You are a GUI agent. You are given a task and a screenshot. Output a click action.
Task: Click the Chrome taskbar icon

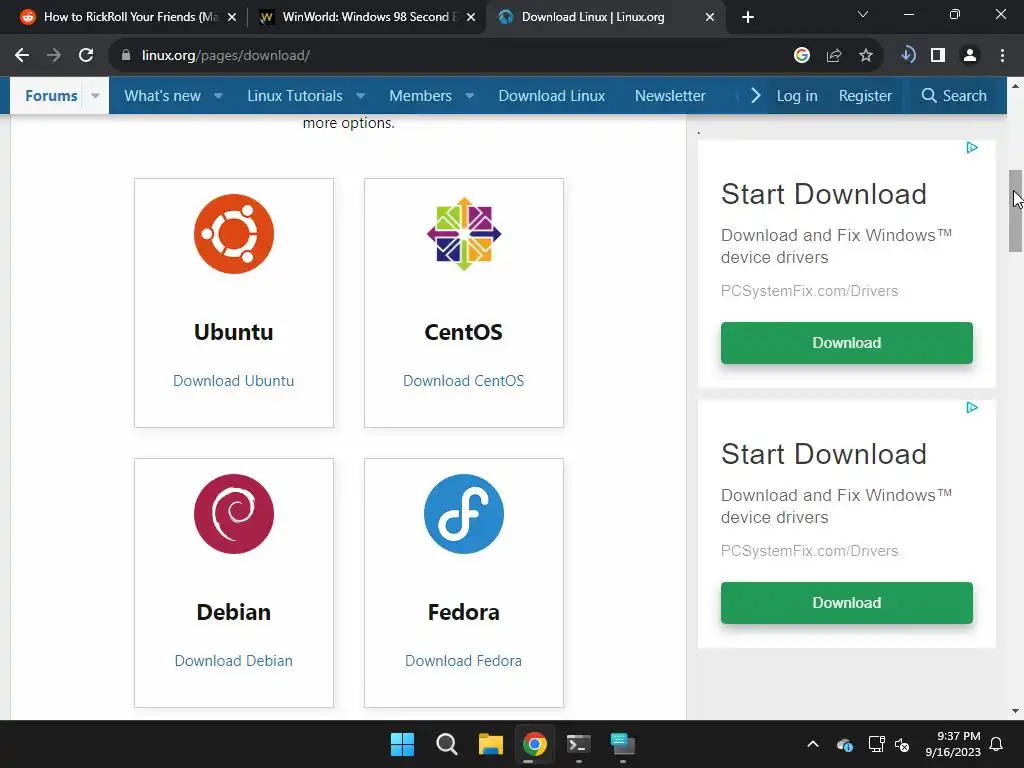(x=534, y=744)
